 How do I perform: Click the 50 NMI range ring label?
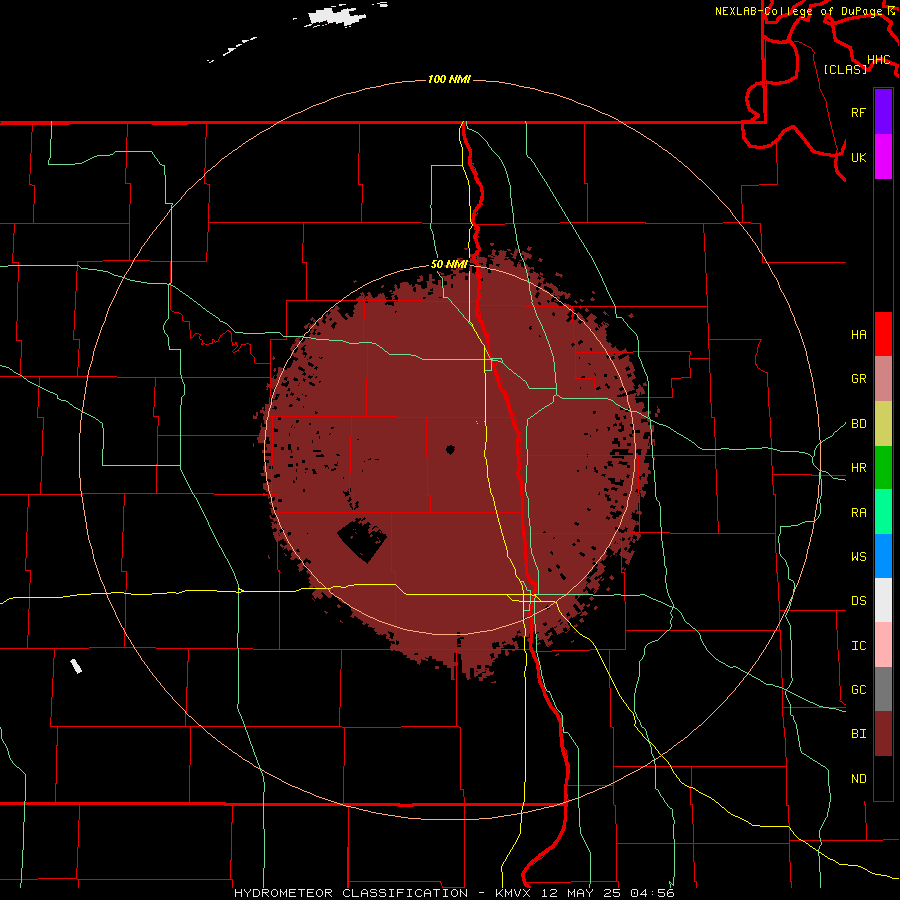(449, 264)
